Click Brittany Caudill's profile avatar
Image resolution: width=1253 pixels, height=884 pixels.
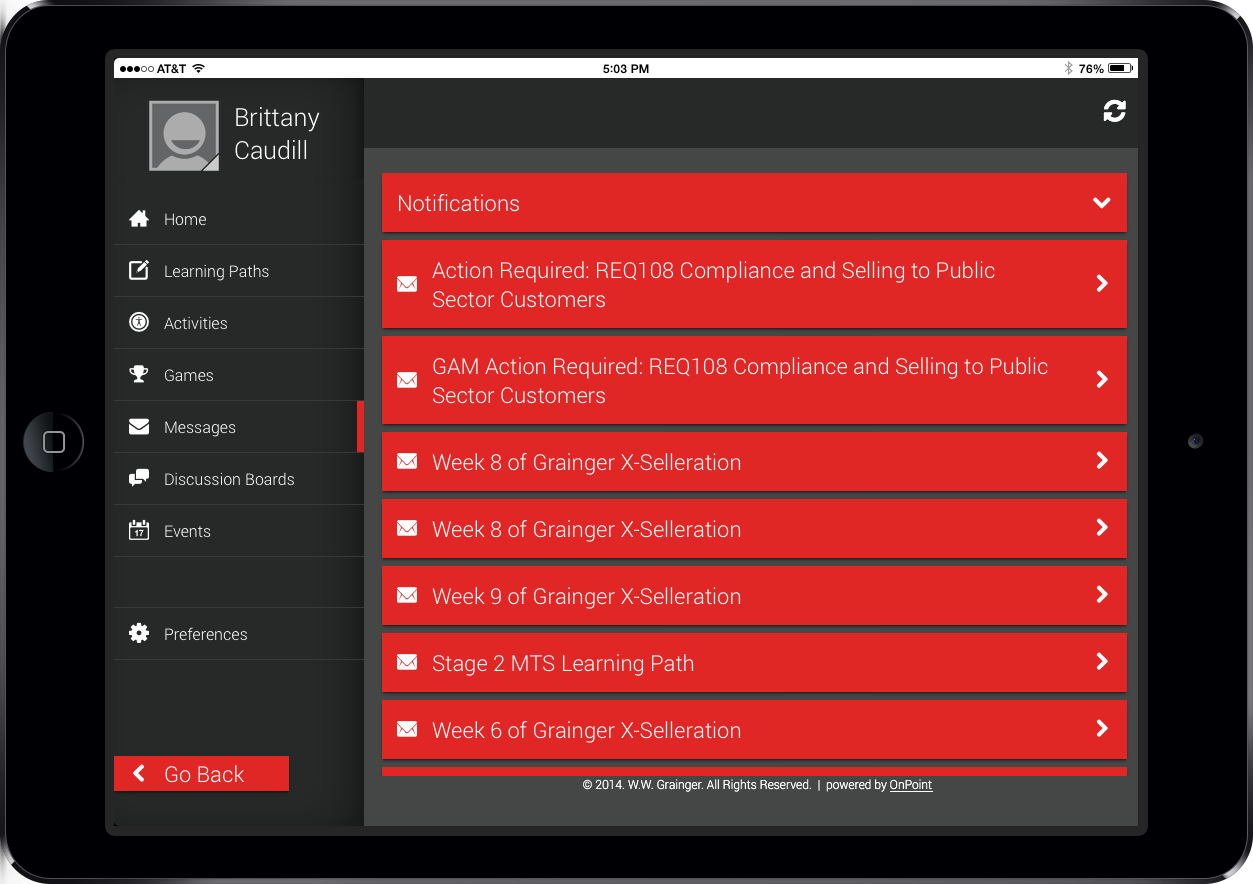coord(184,136)
